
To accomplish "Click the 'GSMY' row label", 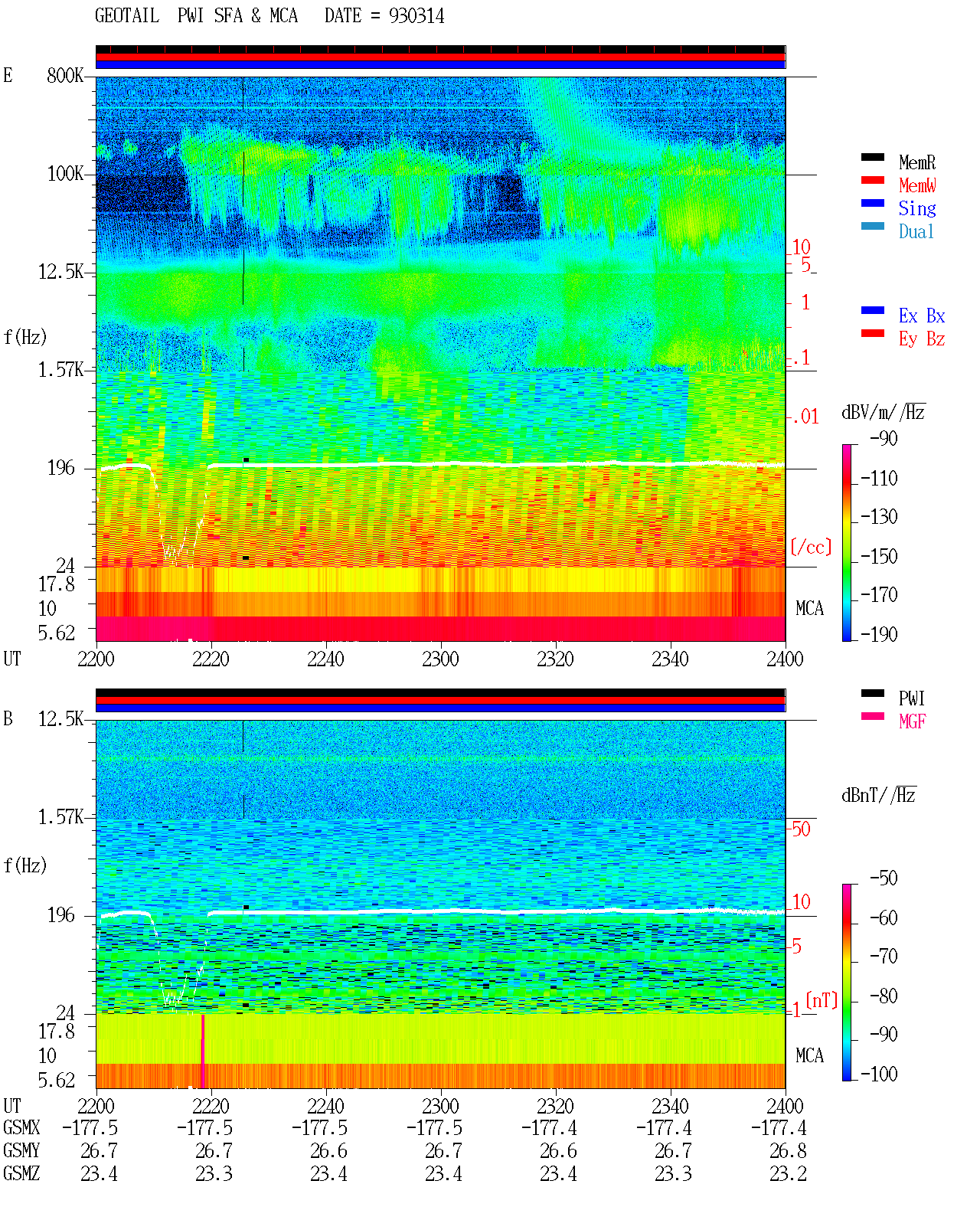I will point(21,1151).
